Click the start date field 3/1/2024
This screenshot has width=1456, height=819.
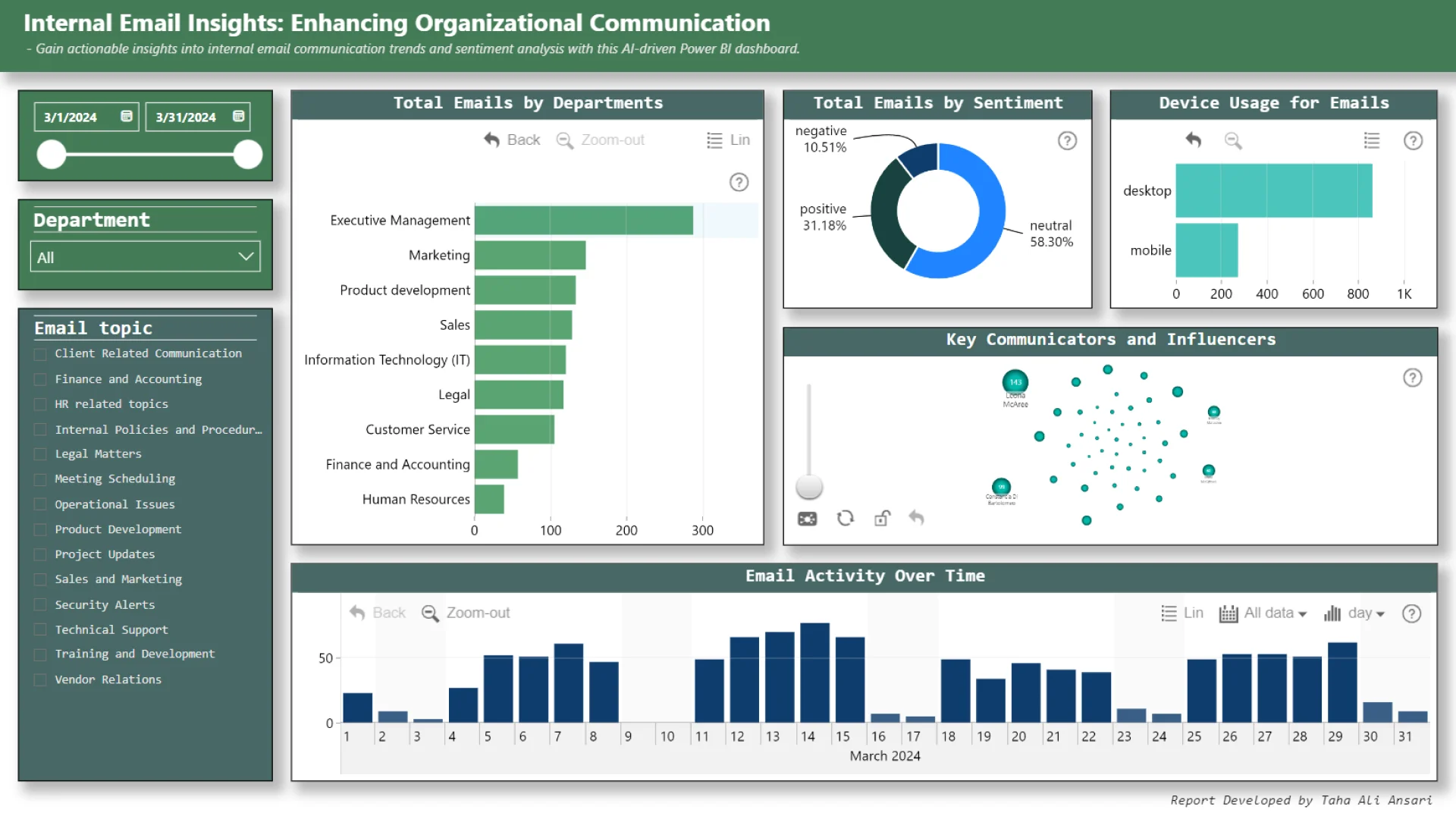pyautogui.click(x=86, y=117)
